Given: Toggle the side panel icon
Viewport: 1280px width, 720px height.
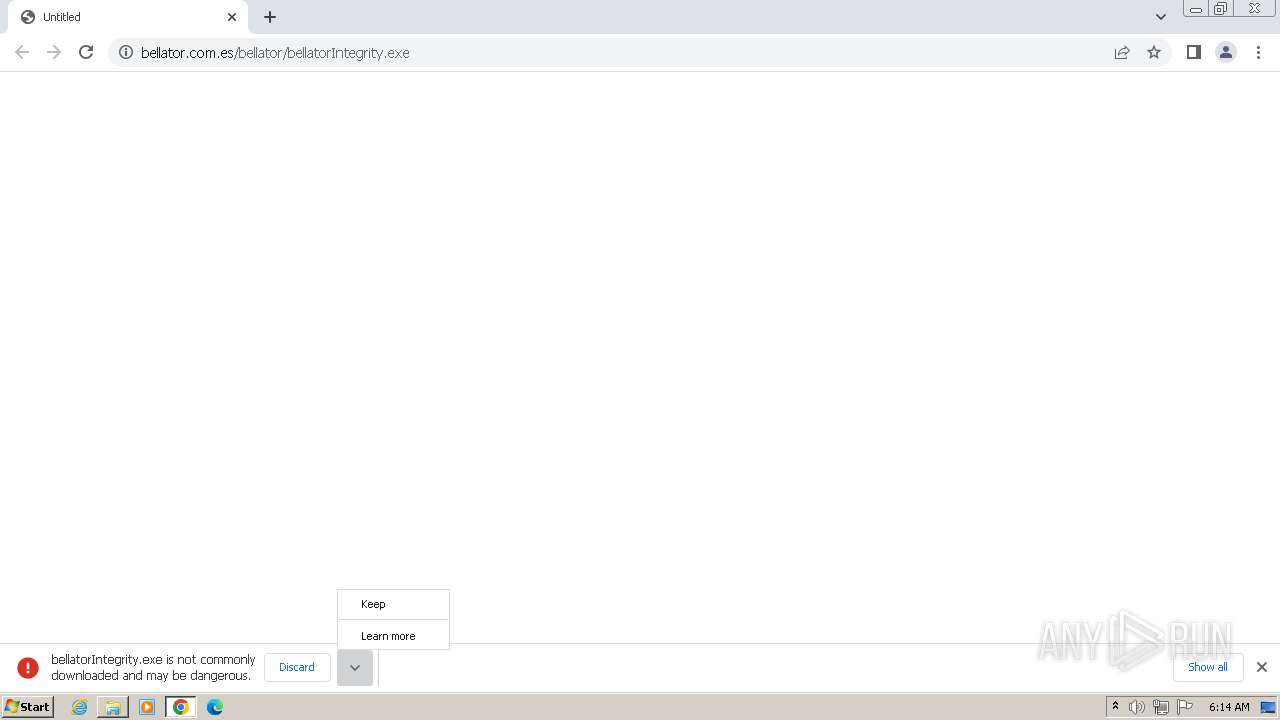Looking at the screenshot, I should (1193, 52).
